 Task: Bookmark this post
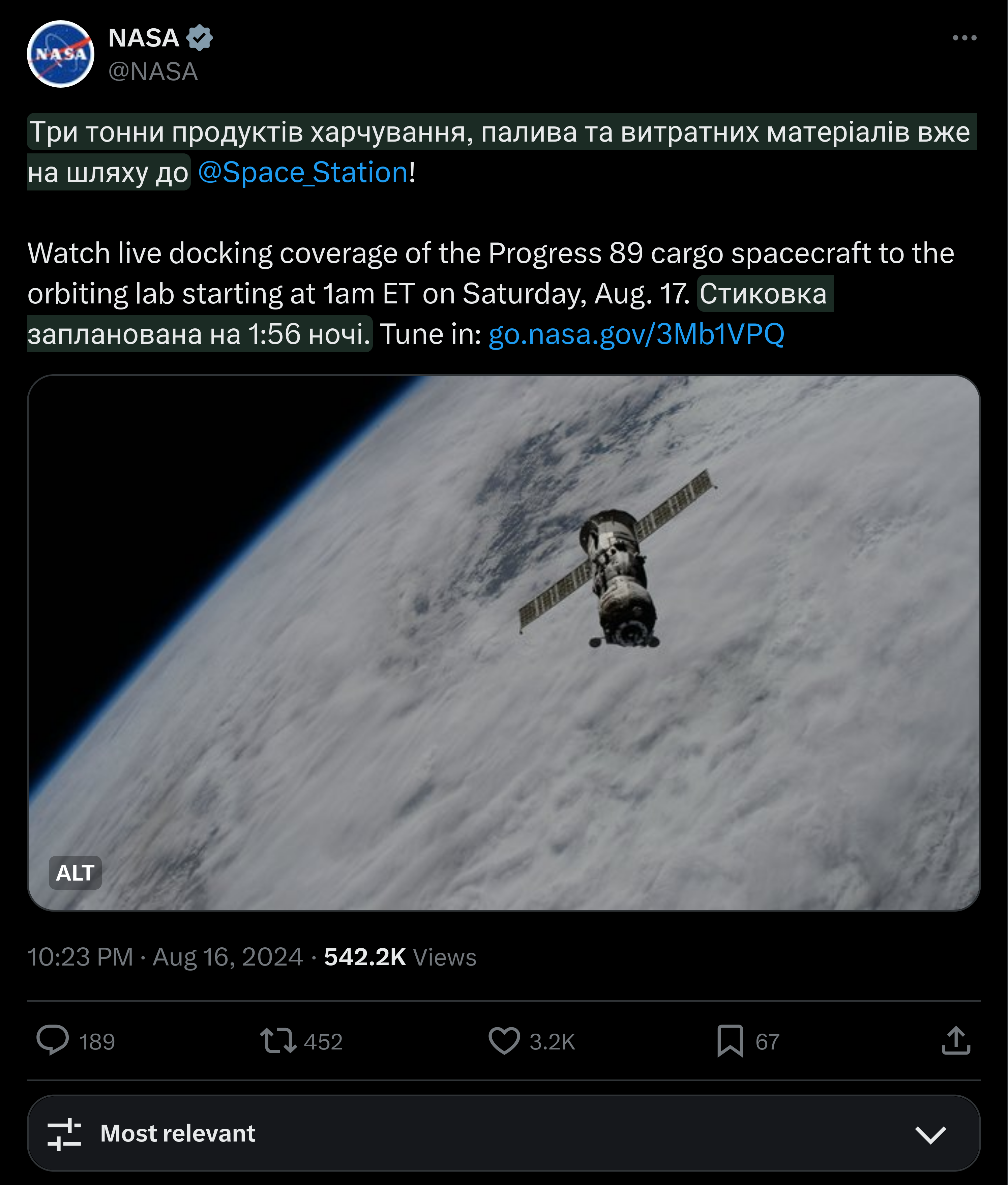(x=730, y=1040)
